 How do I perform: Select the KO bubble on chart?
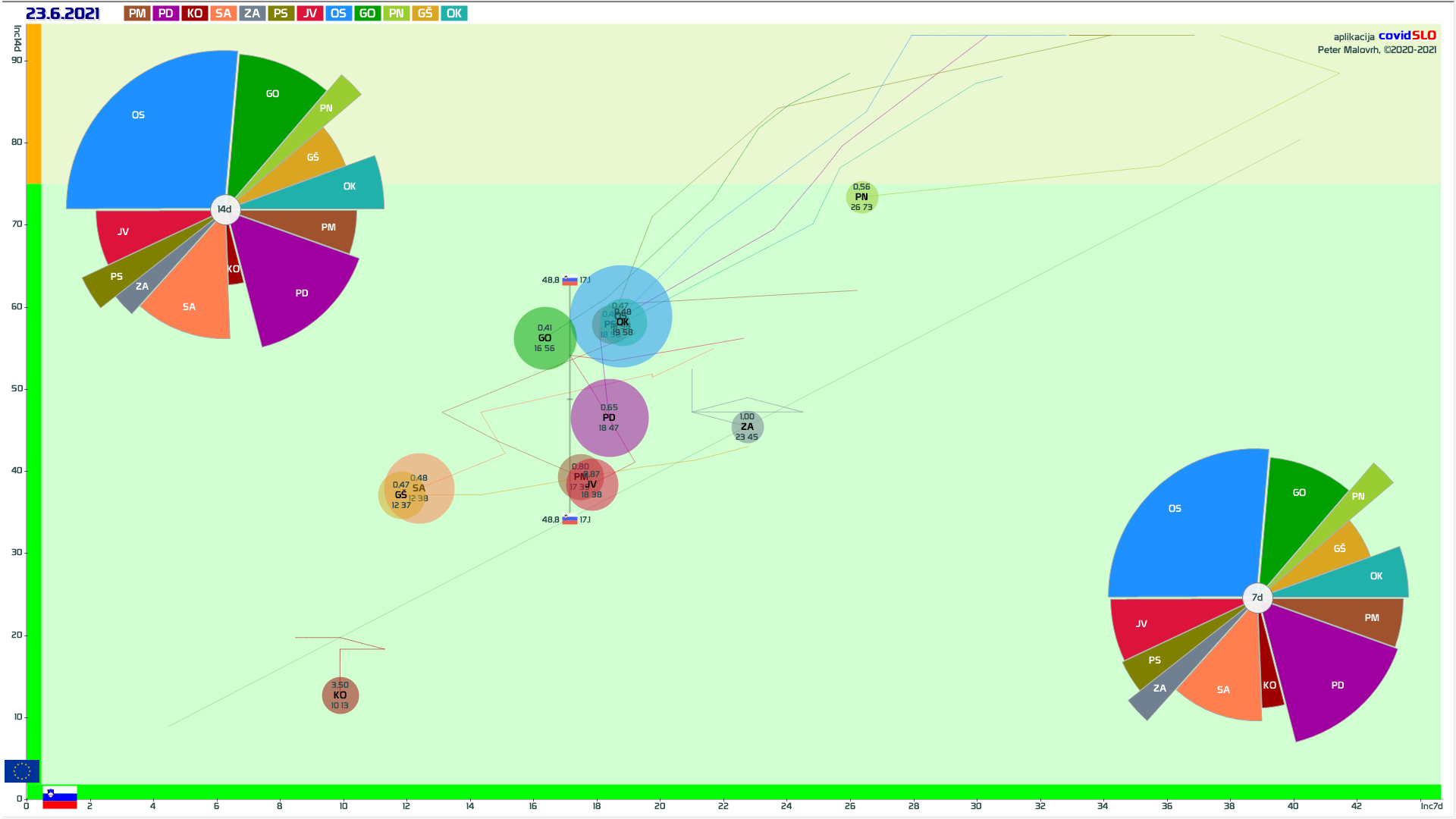coord(340,695)
